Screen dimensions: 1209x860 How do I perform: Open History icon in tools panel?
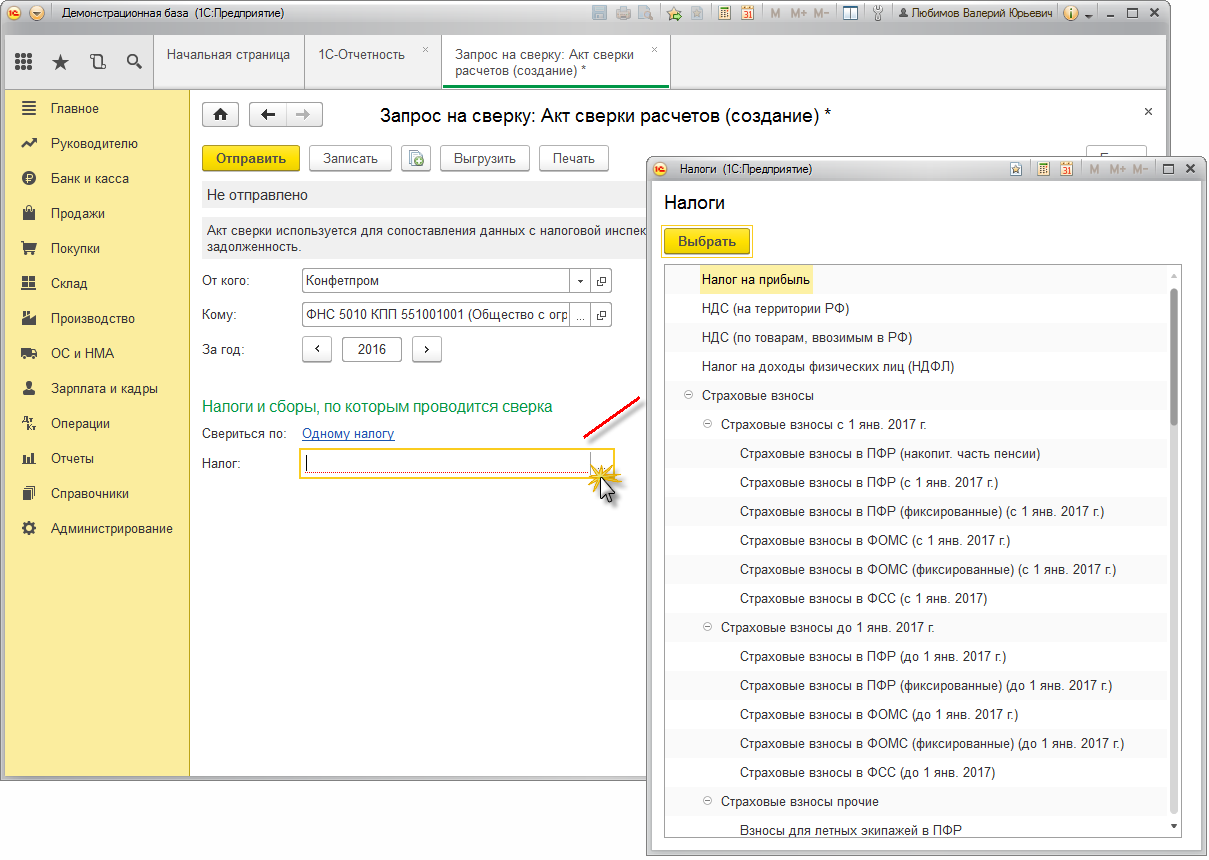point(98,62)
